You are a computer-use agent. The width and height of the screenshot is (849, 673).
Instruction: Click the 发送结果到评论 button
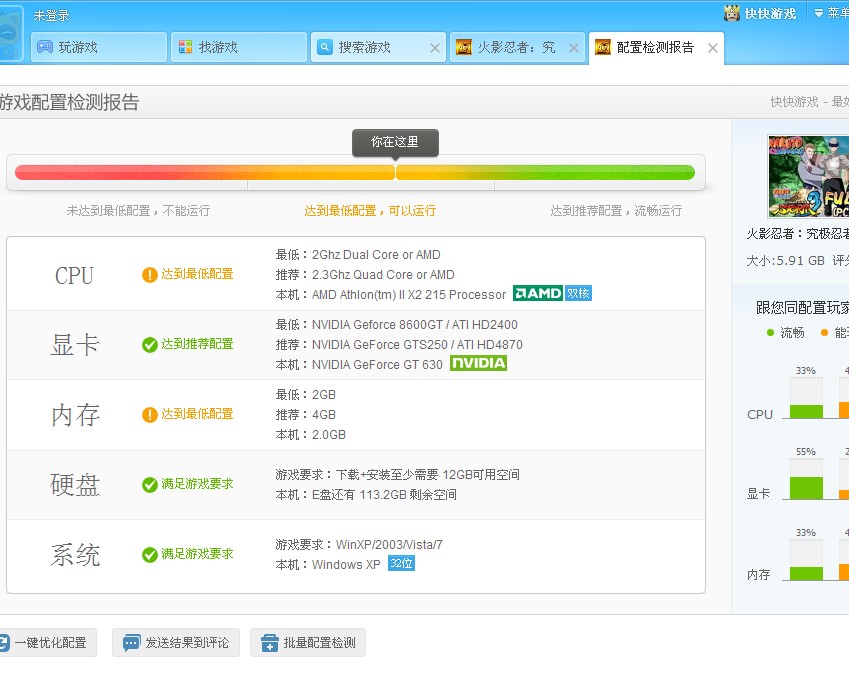[176, 643]
